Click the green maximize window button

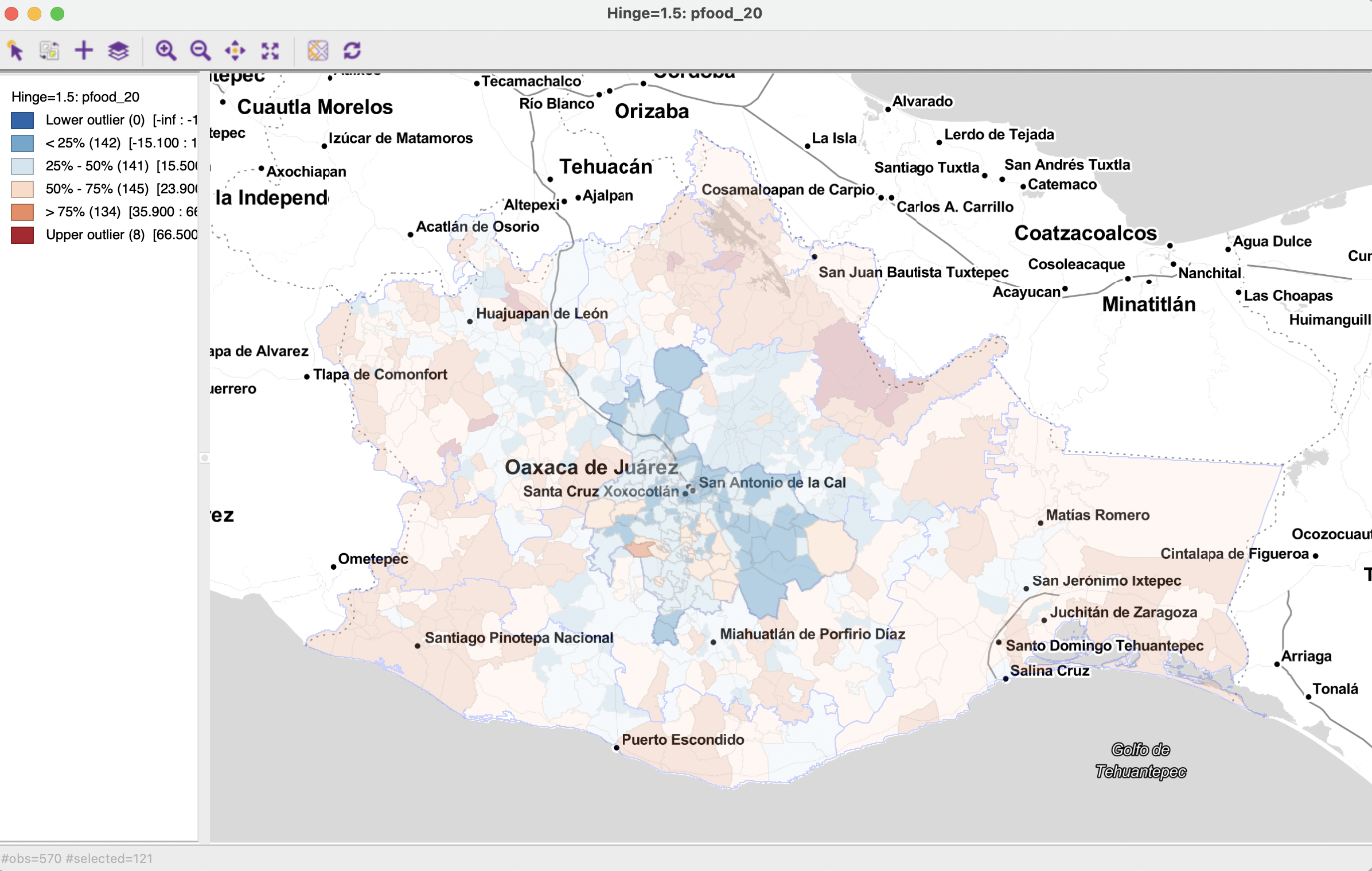57,13
